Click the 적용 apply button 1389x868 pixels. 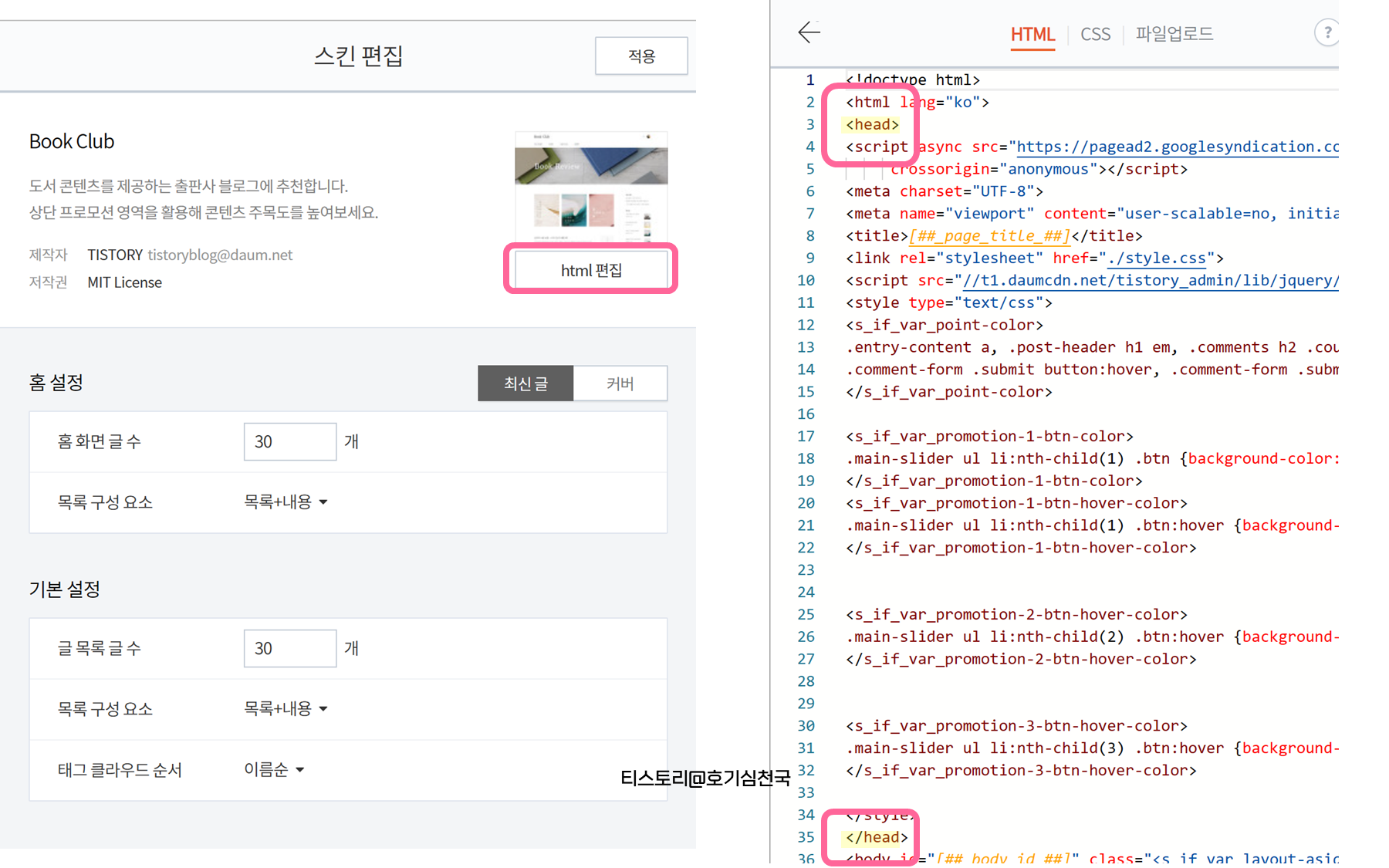(x=641, y=56)
